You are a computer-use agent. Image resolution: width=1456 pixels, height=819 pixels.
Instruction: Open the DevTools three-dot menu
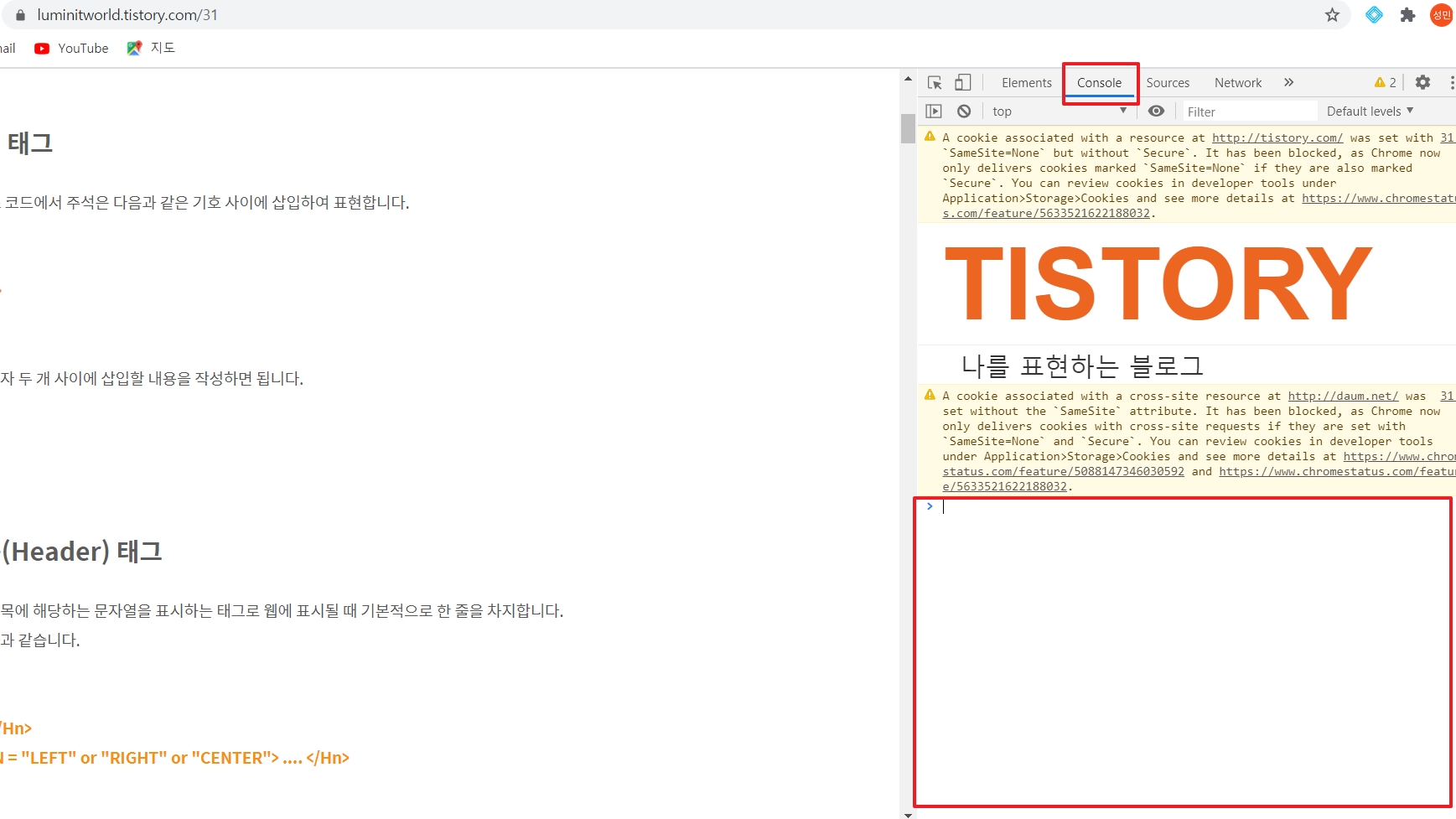1451,82
